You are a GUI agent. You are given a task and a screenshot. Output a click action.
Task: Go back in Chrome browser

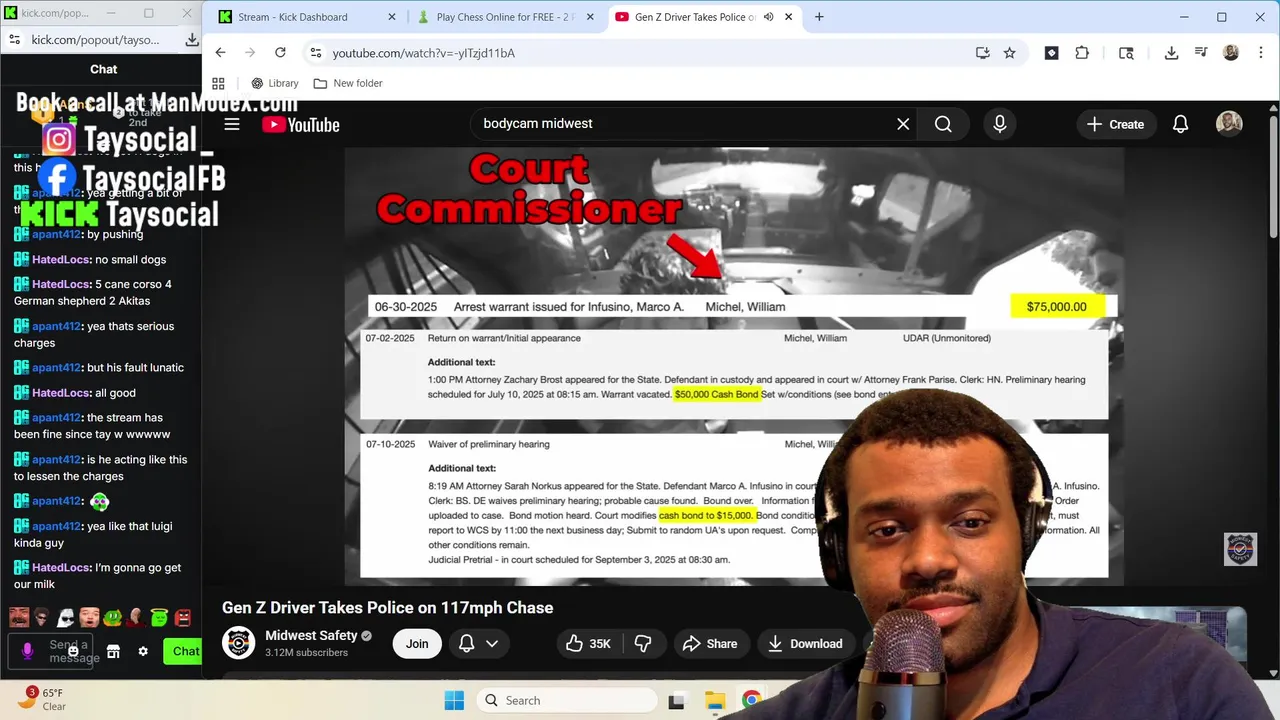click(220, 53)
